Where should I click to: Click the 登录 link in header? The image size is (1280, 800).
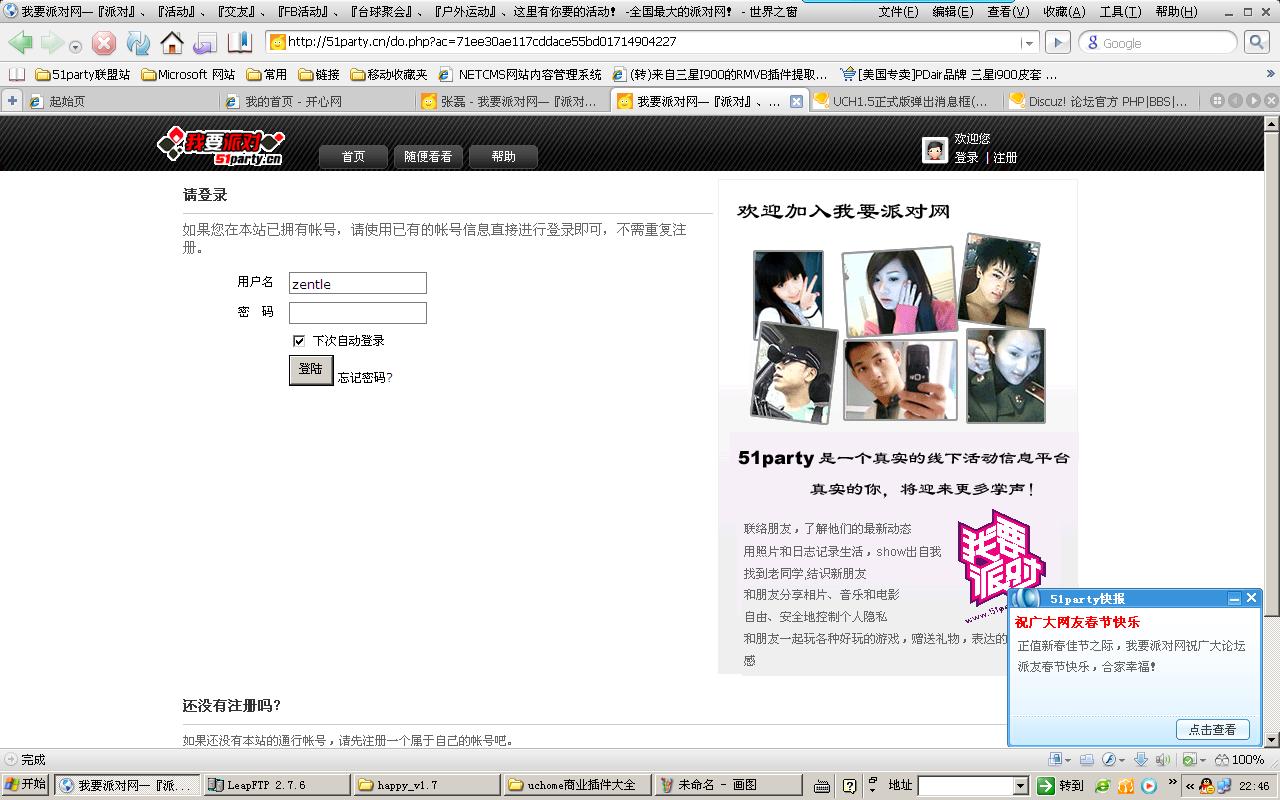(966, 158)
